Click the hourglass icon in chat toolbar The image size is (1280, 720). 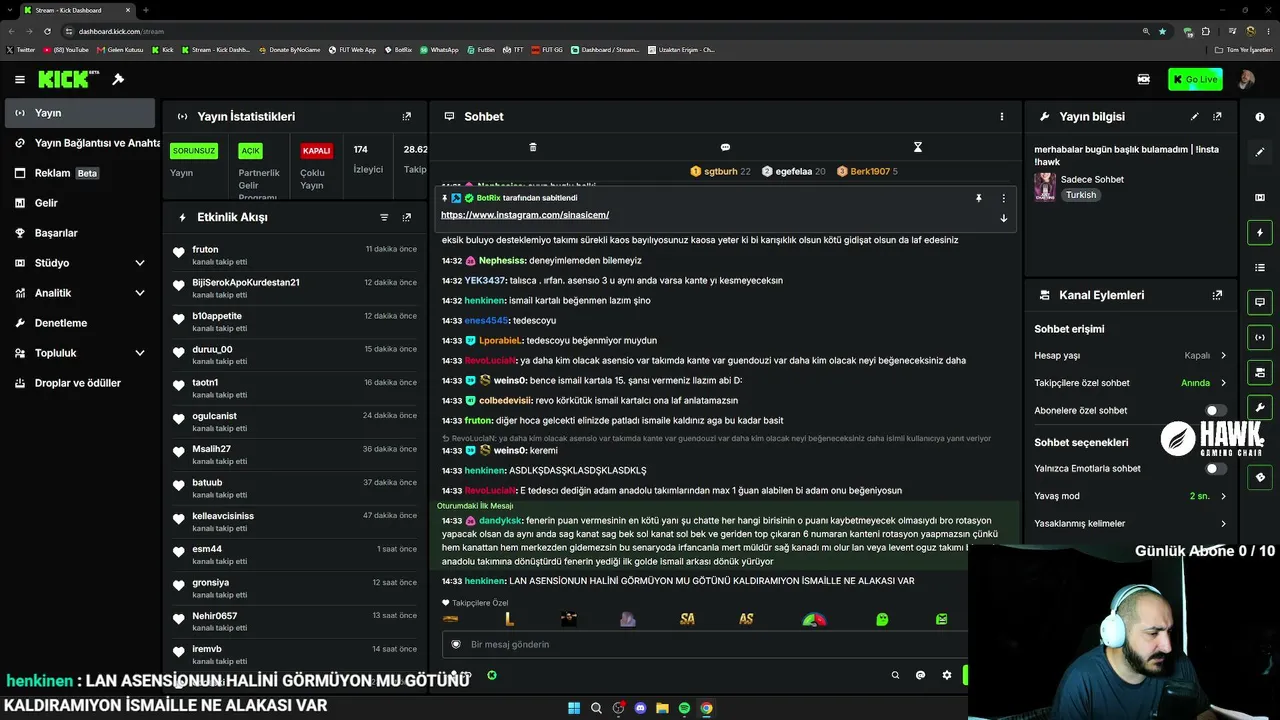tap(917, 147)
